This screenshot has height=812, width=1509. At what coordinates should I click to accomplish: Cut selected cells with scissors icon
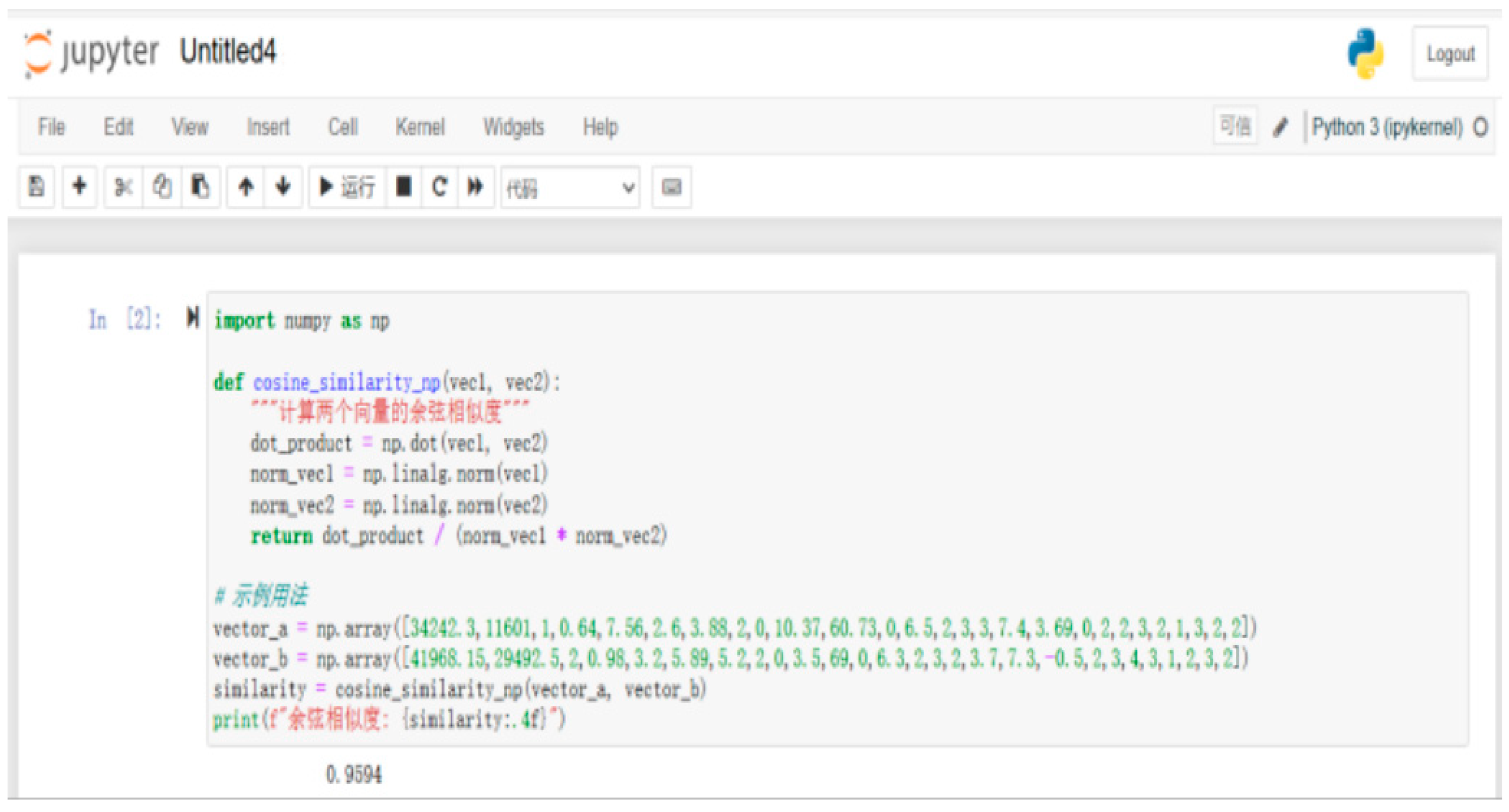click(x=124, y=188)
